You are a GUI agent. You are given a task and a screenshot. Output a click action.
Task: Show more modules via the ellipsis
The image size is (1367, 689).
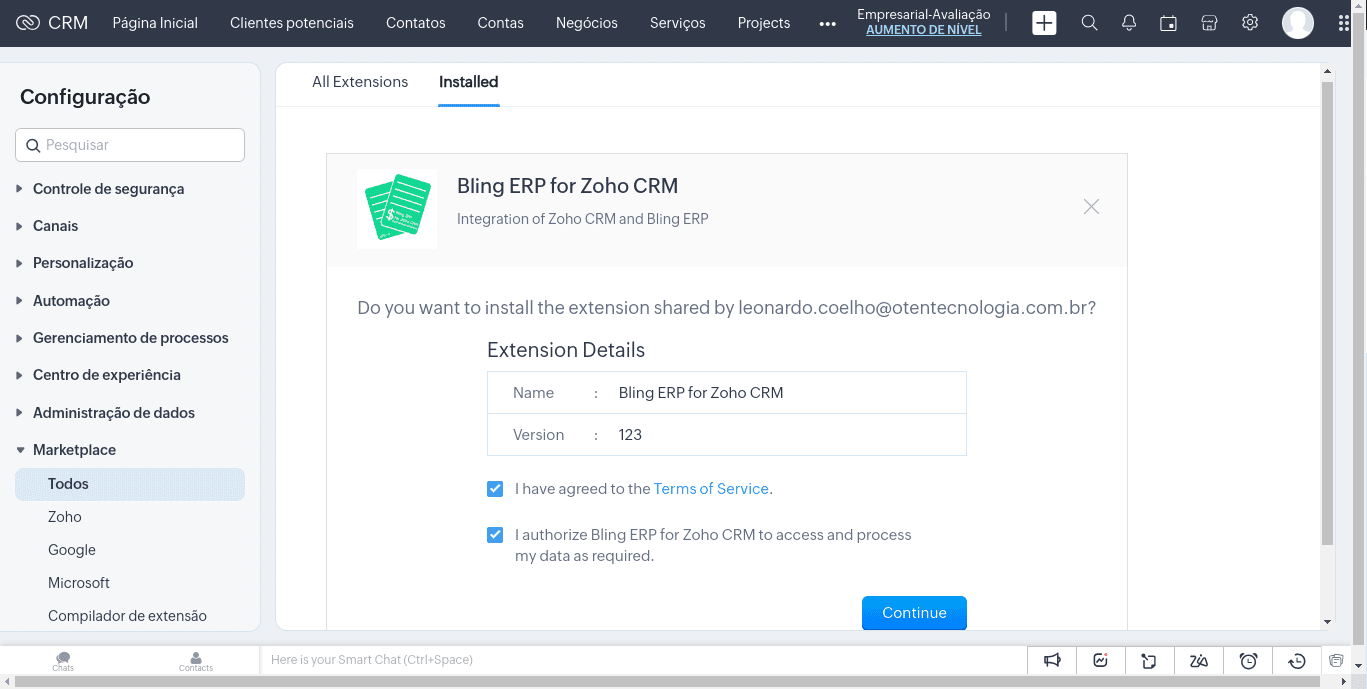tap(827, 23)
